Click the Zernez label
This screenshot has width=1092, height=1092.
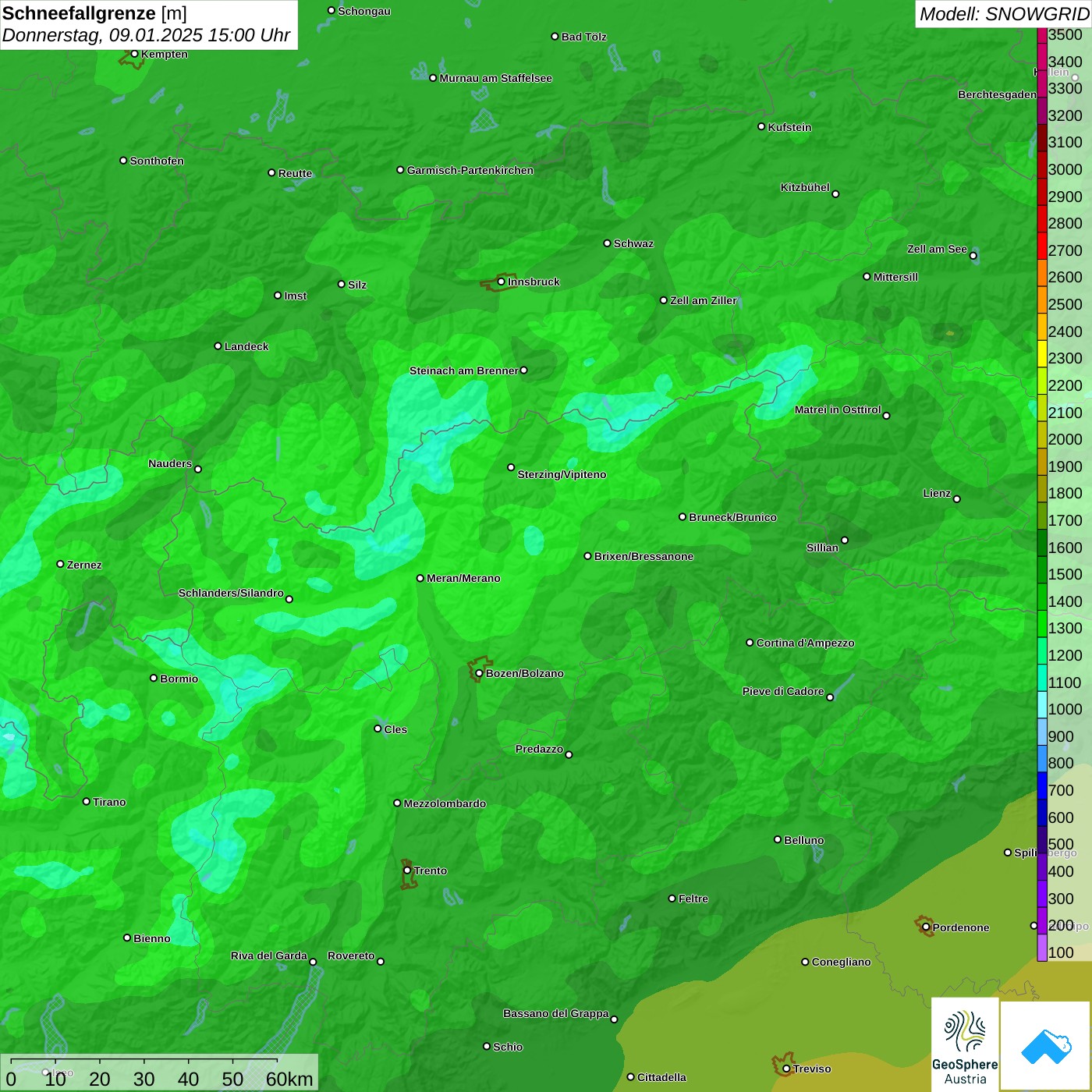click(x=84, y=565)
